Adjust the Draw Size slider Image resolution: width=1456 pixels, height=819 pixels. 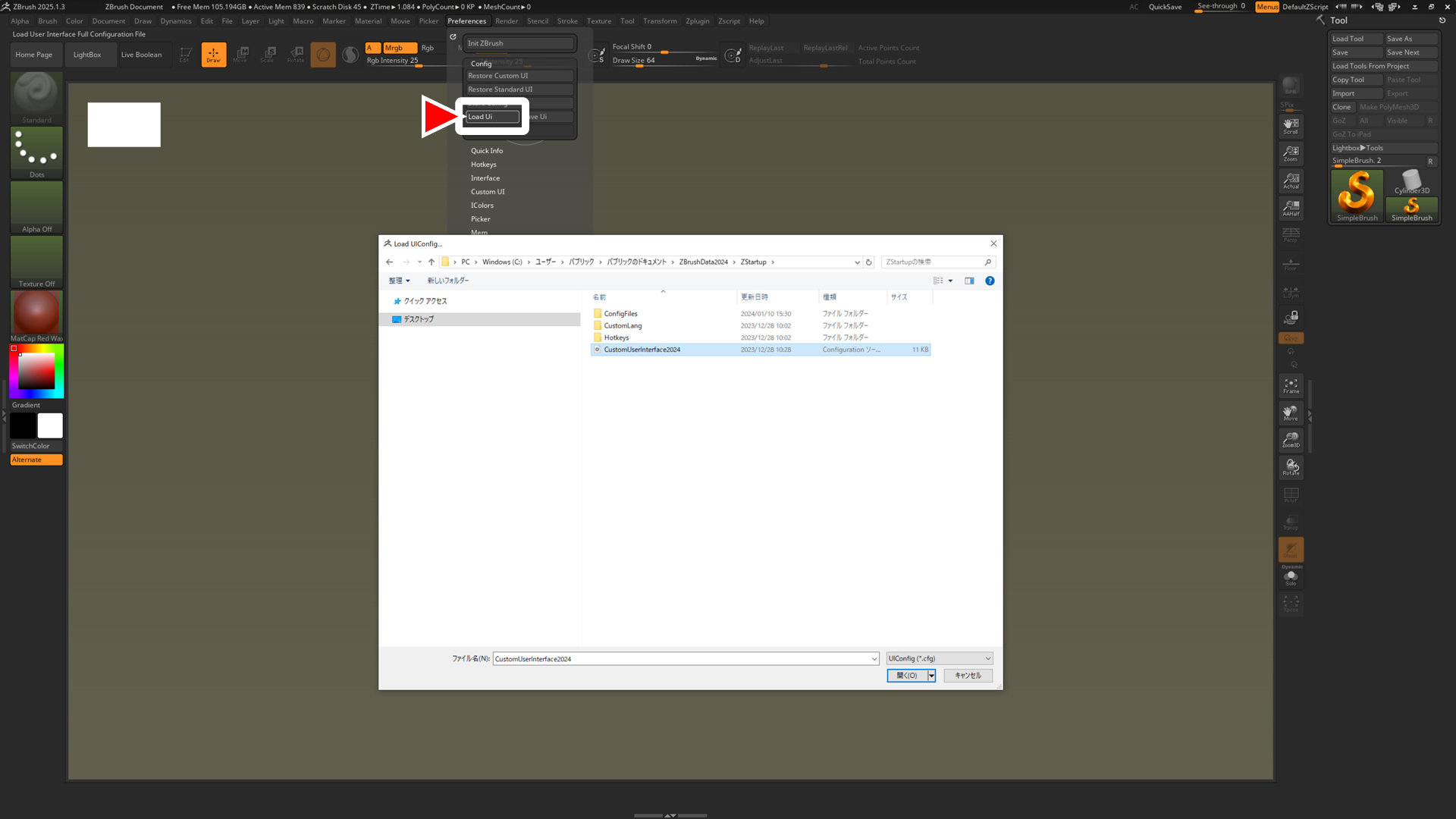coord(664,61)
